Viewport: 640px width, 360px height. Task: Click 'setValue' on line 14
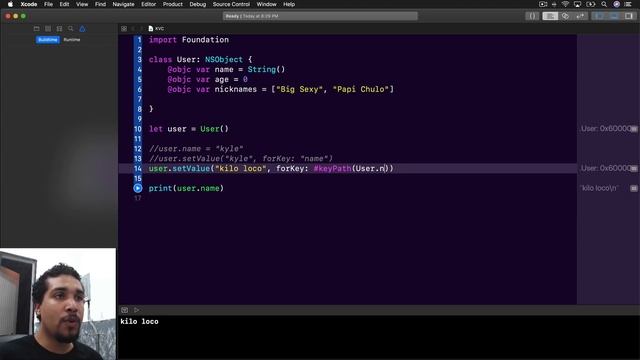pyautogui.click(x=191, y=169)
